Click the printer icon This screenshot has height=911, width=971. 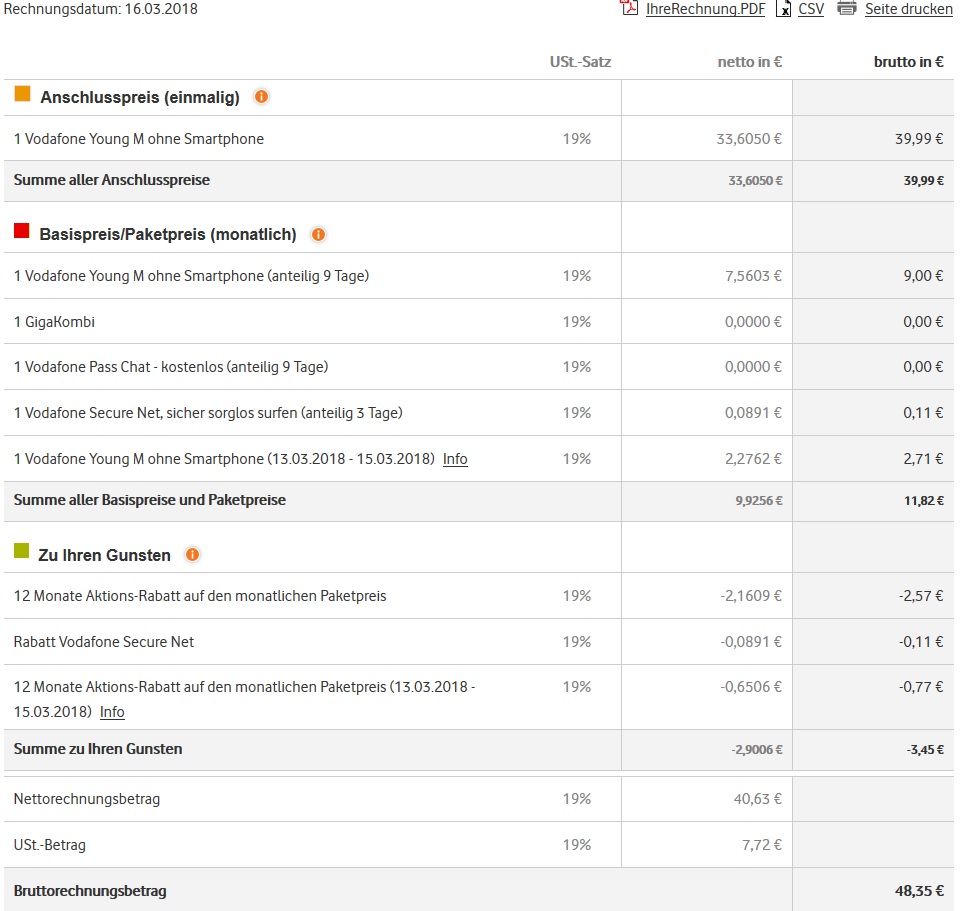coord(847,8)
